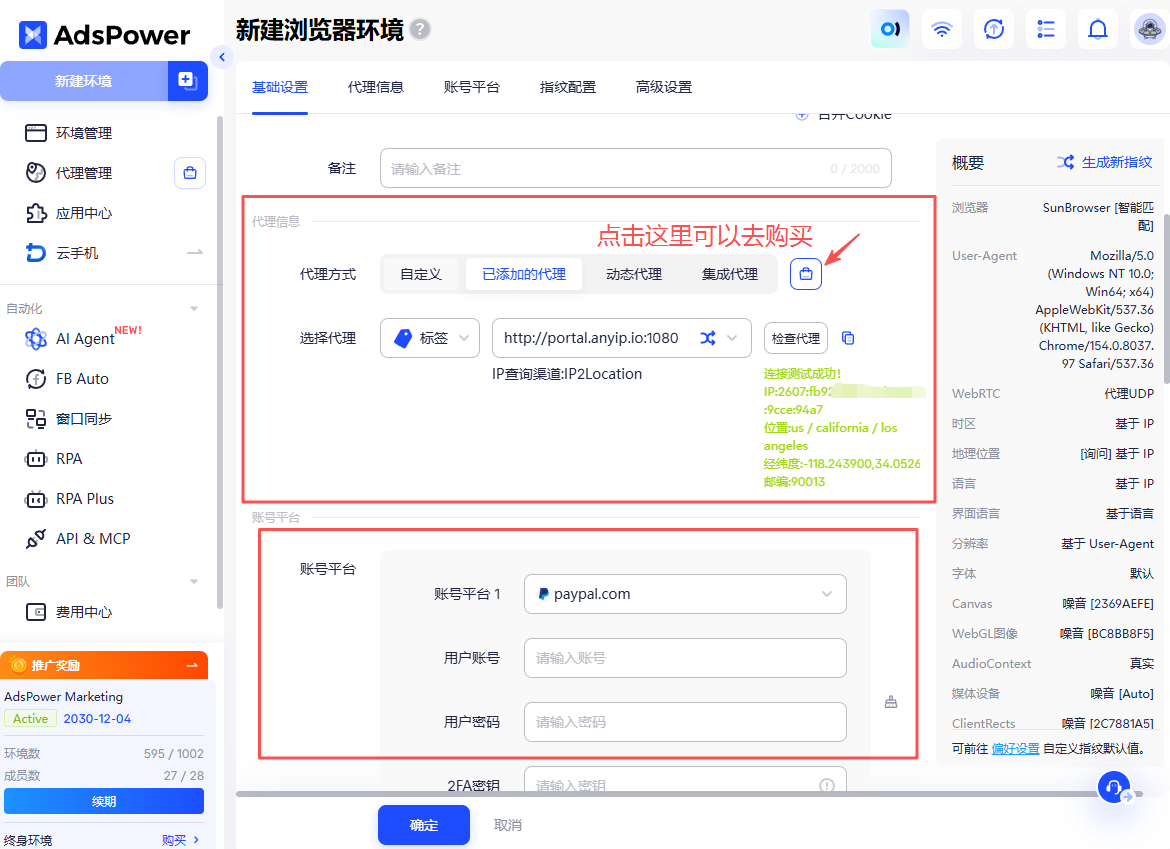Switch to the 高级设置 tab

click(663, 87)
